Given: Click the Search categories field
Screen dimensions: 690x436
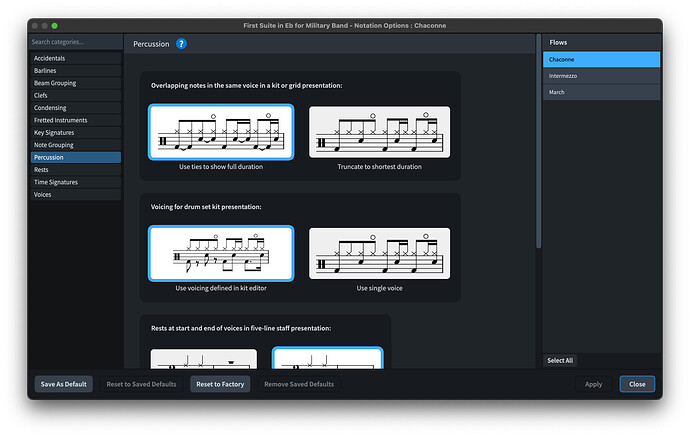Looking at the screenshot, I should coord(76,42).
